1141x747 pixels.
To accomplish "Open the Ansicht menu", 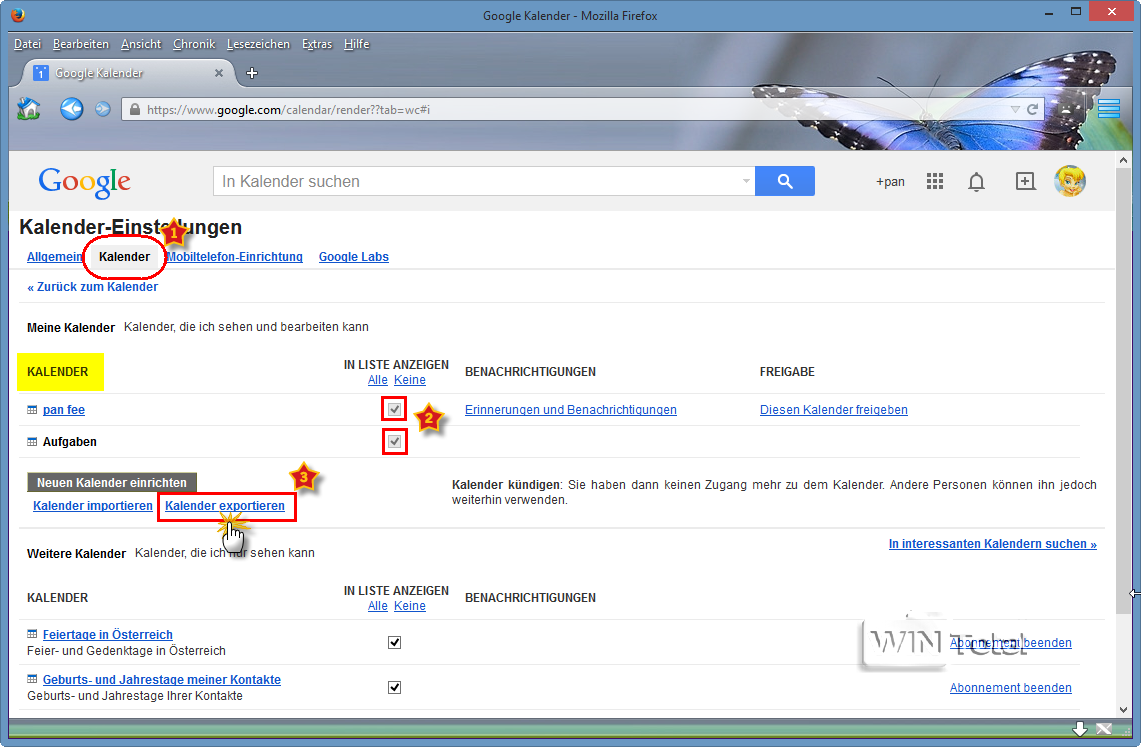I will tap(141, 44).
